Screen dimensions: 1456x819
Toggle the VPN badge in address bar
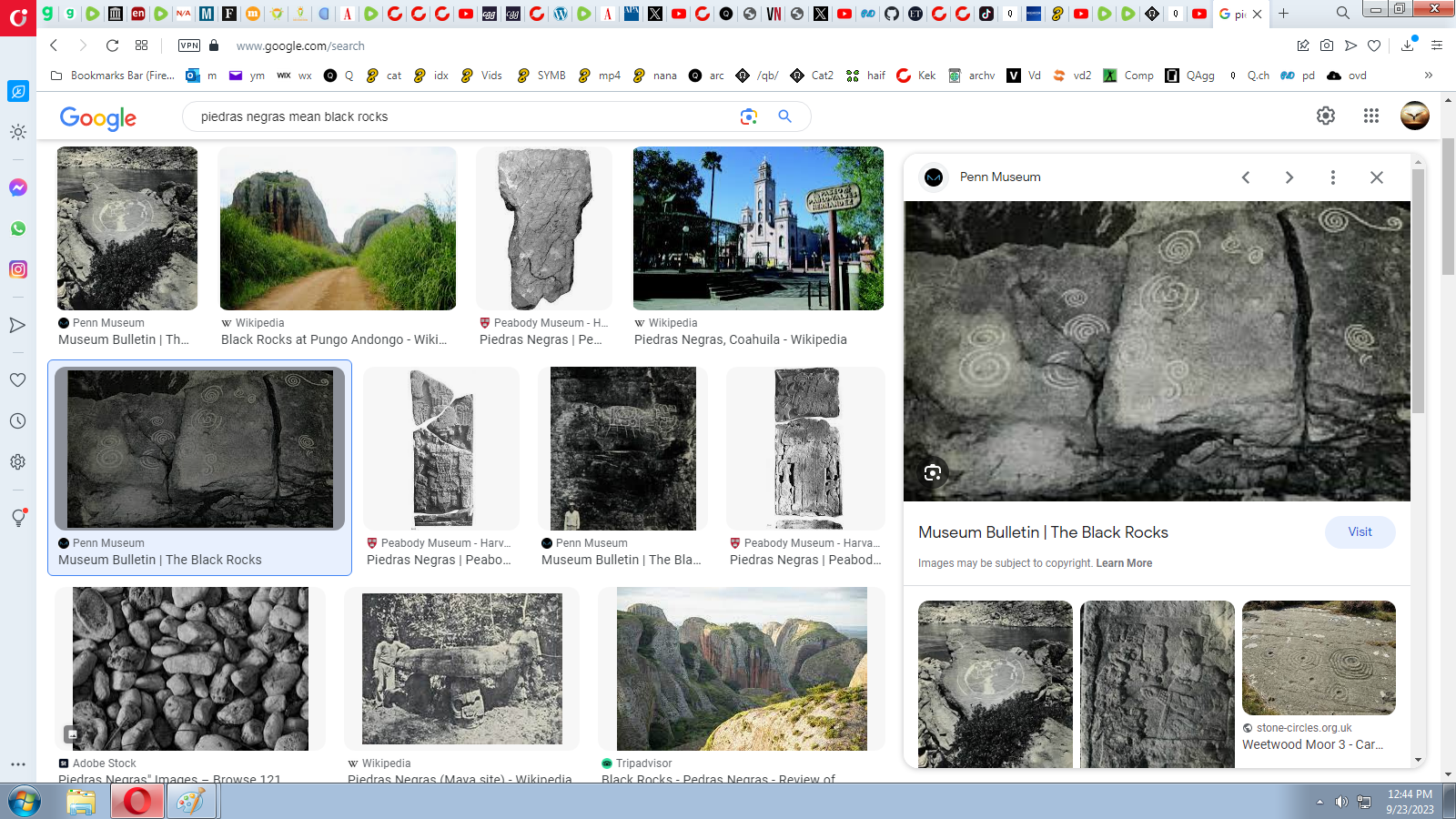click(x=189, y=45)
